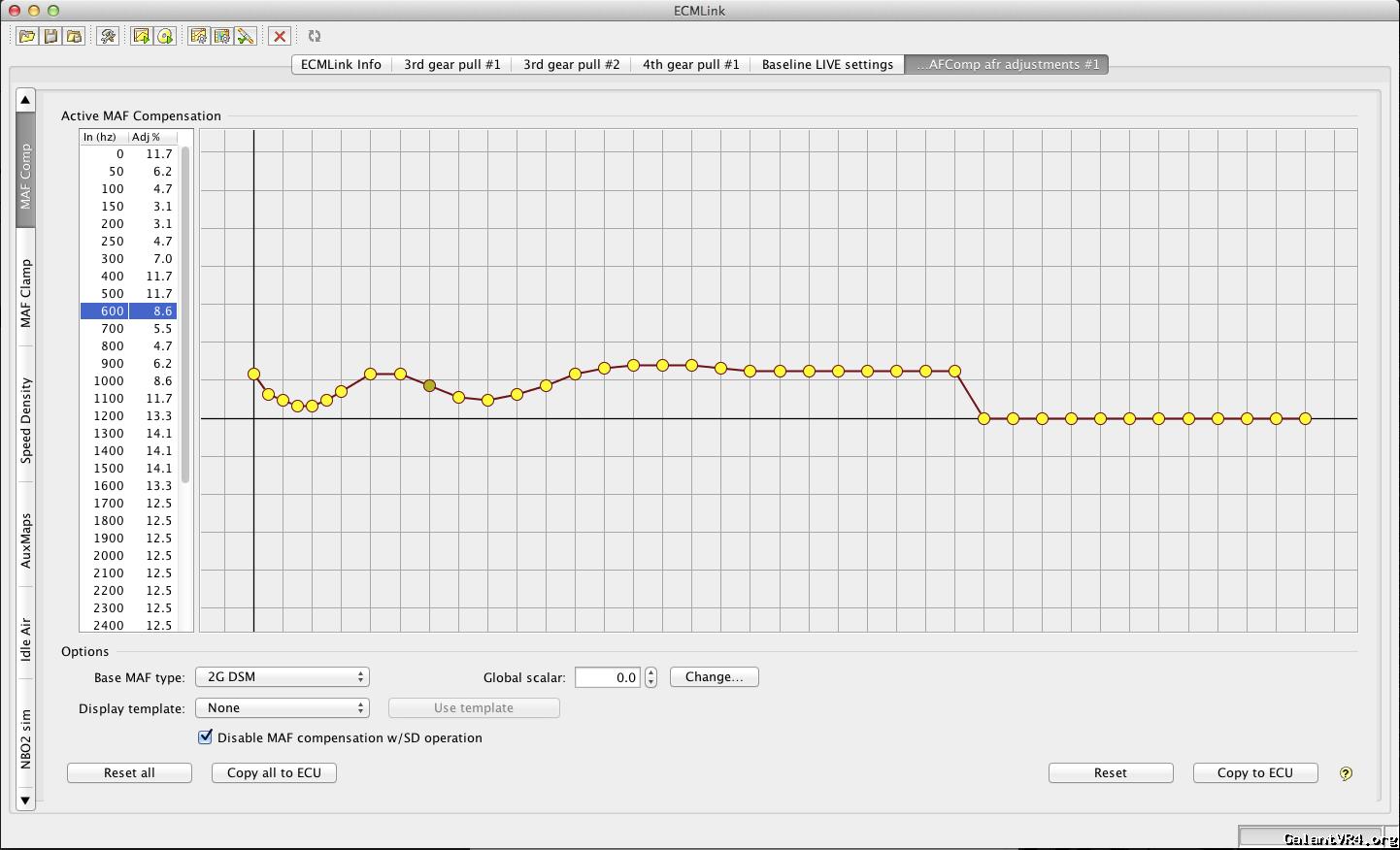Click the Global scalar input field

tap(608, 677)
